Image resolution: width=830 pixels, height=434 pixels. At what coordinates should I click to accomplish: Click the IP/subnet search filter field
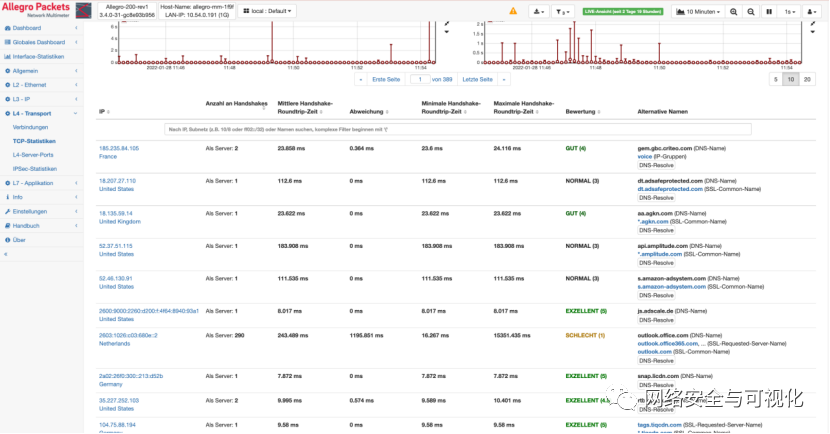[x=457, y=129]
